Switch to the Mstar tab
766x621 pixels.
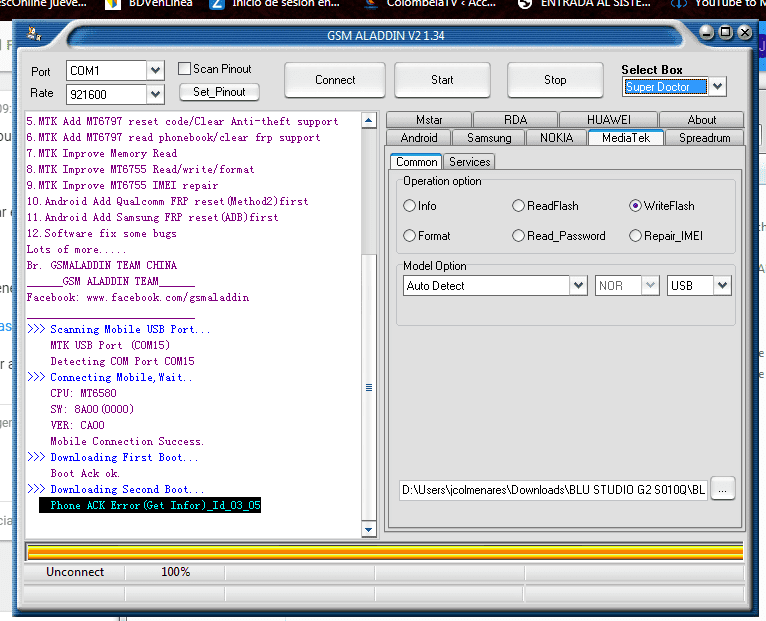pos(429,120)
